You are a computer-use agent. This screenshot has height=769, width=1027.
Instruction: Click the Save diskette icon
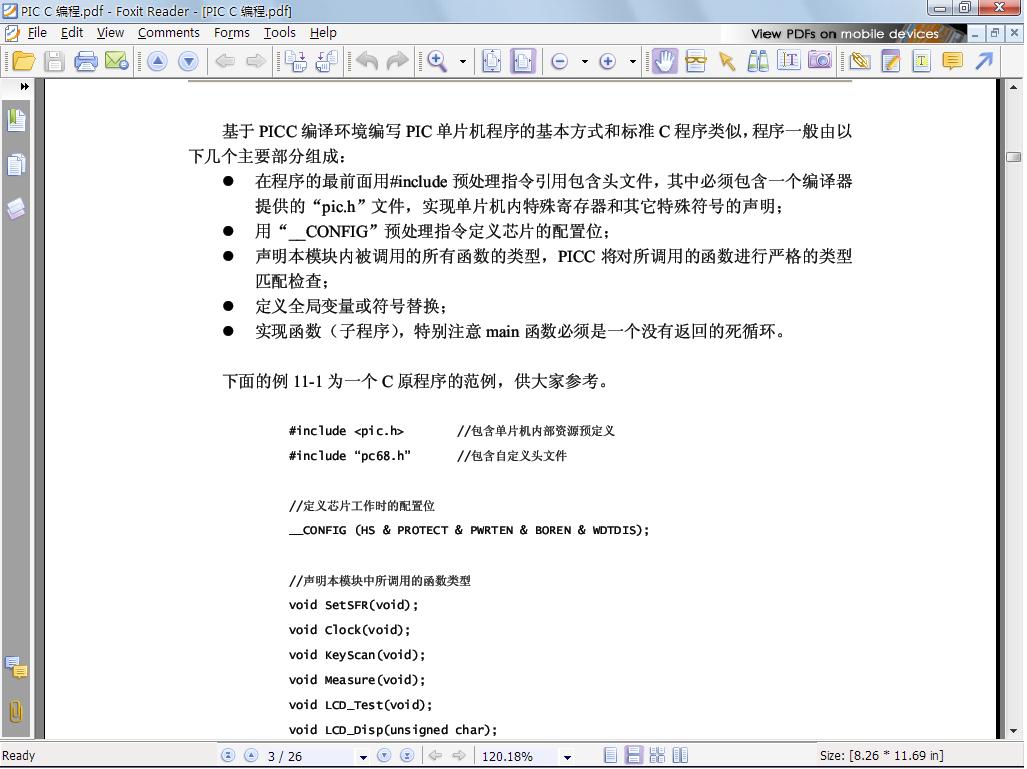tap(54, 61)
